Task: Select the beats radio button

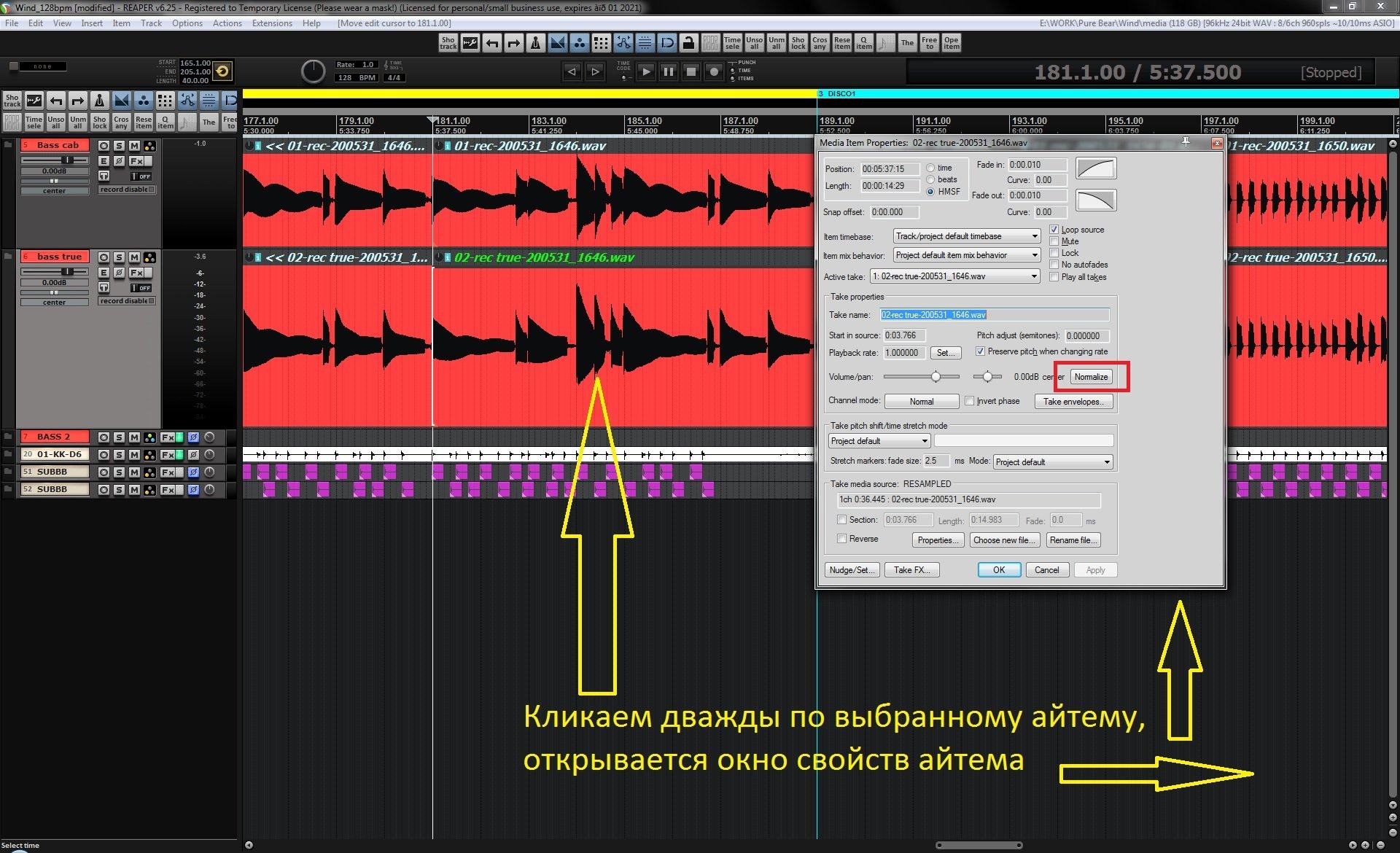Action: click(x=930, y=179)
